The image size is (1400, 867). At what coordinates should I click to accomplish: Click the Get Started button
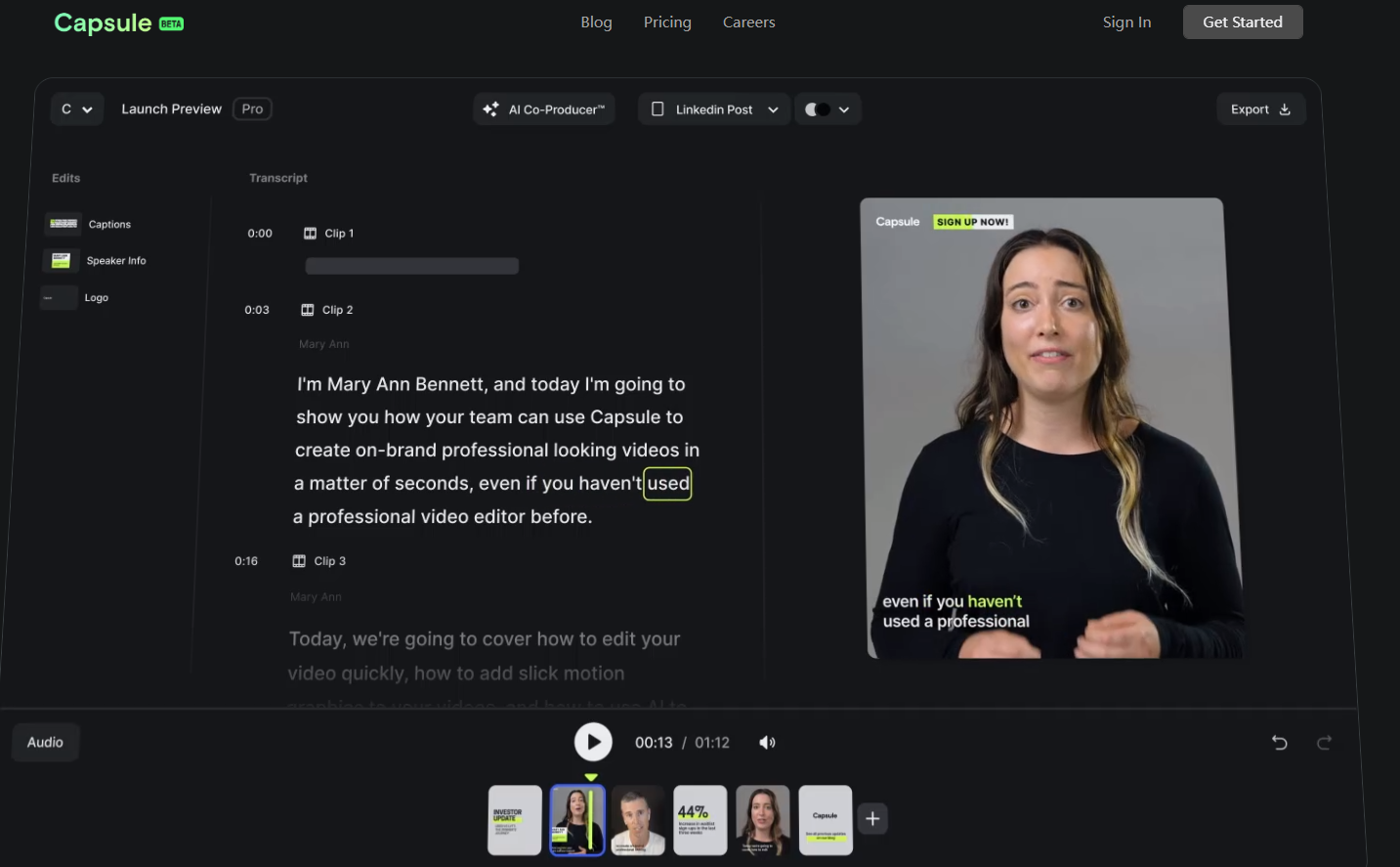[1243, 22]
